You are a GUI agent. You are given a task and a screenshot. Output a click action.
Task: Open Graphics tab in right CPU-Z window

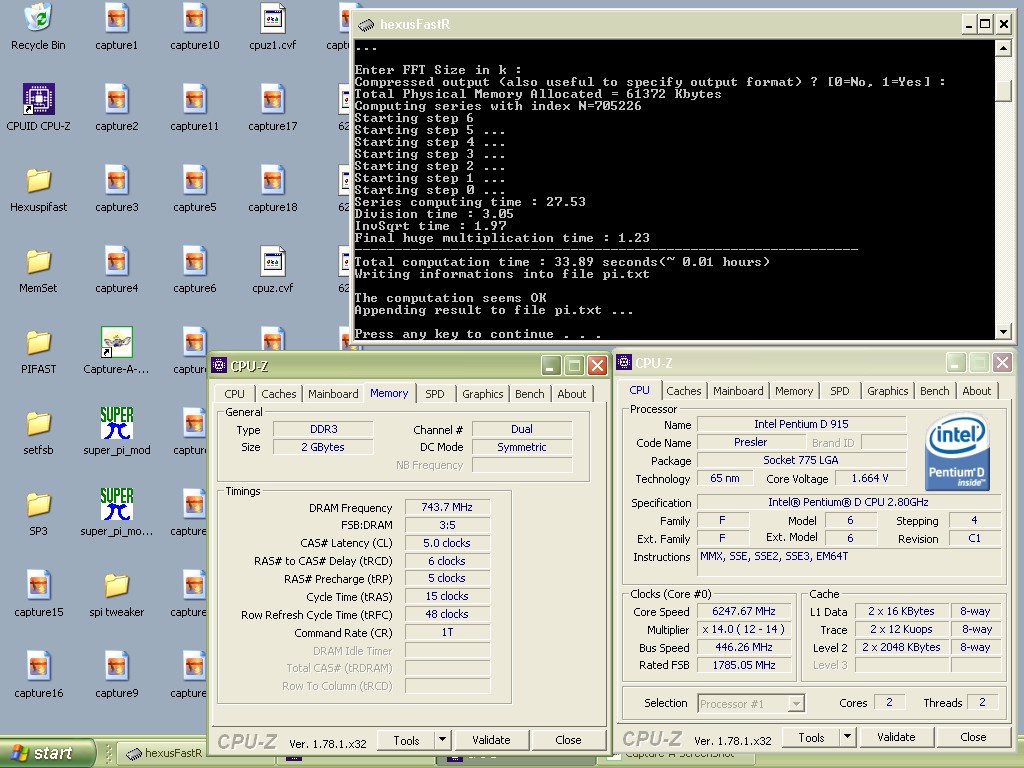(888, 391)
